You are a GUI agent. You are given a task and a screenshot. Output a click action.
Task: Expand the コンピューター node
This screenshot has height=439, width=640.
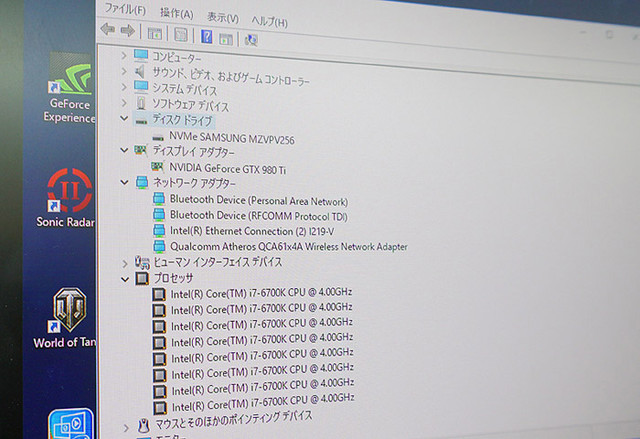click(x=124, y=55)
